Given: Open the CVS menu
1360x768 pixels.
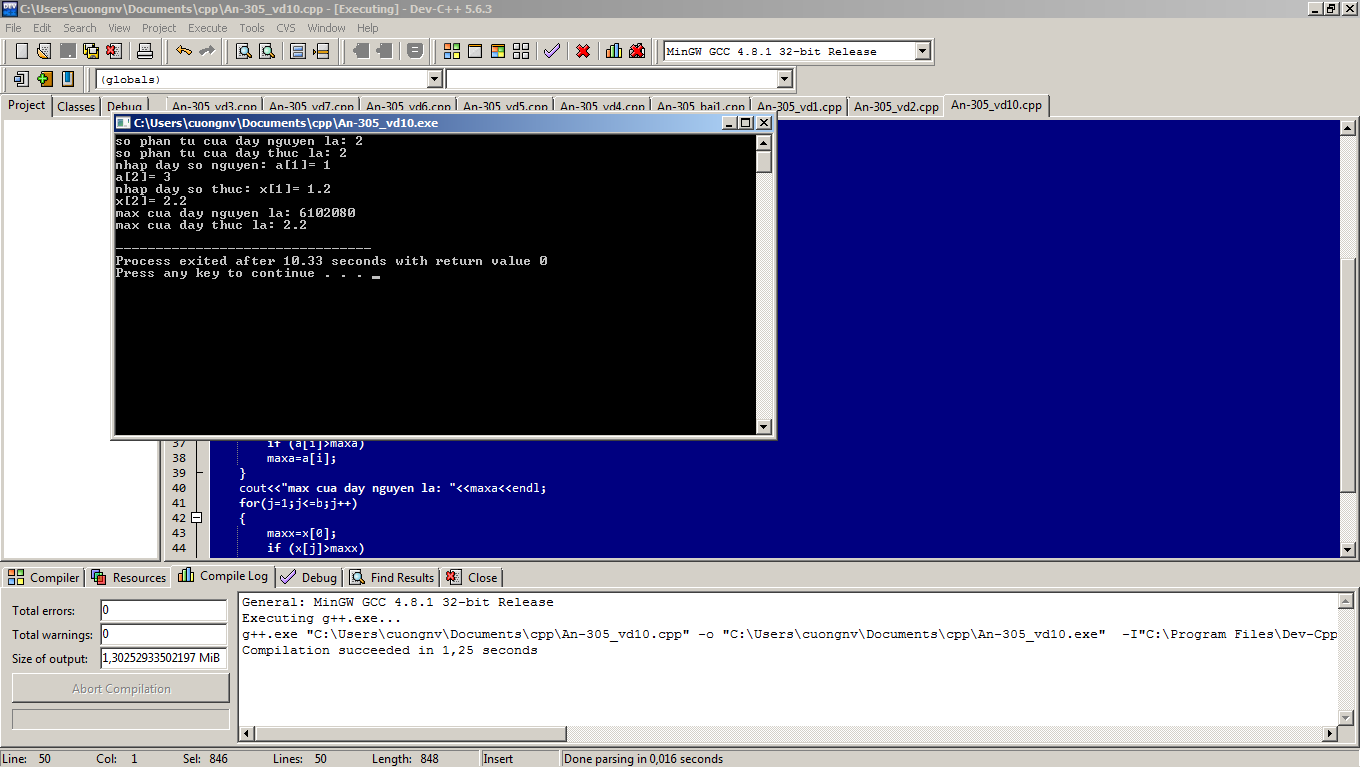Looking at the screenshot, I should [286, 28].
